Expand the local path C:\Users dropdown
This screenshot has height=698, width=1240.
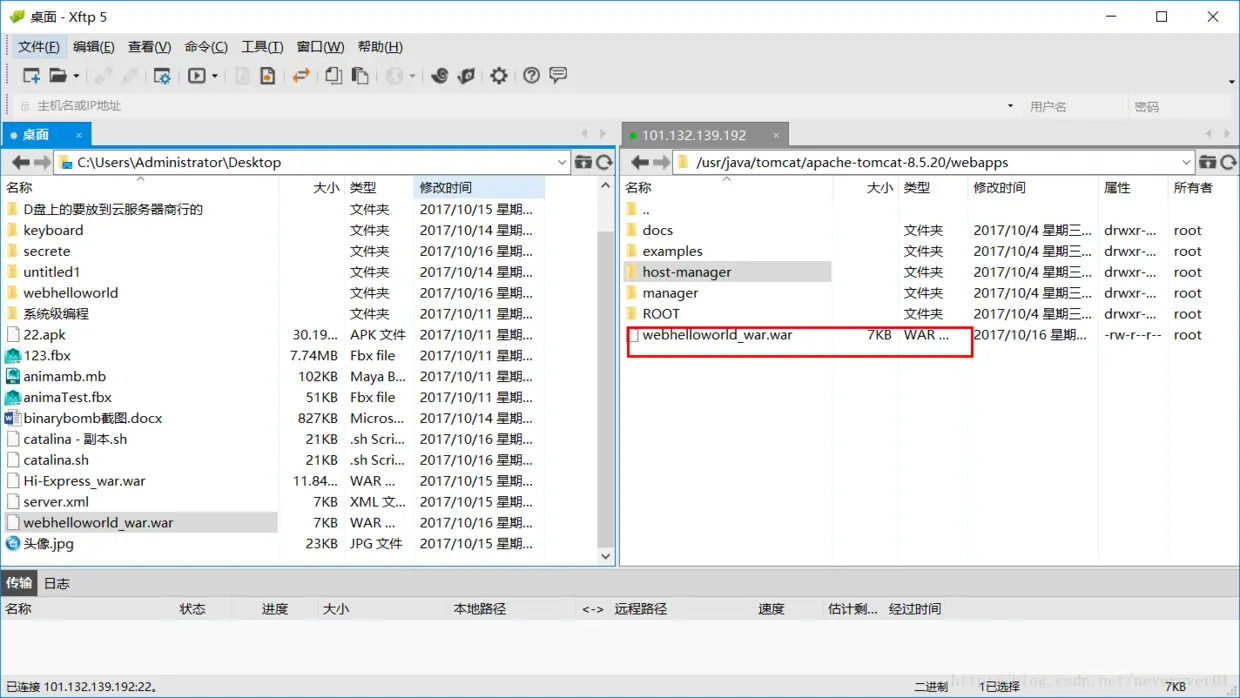562,162
